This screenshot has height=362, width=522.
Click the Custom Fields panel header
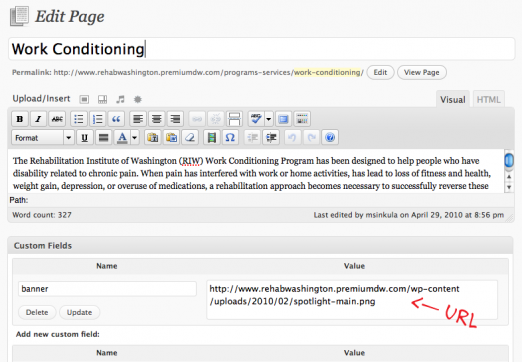click(260, 246)
